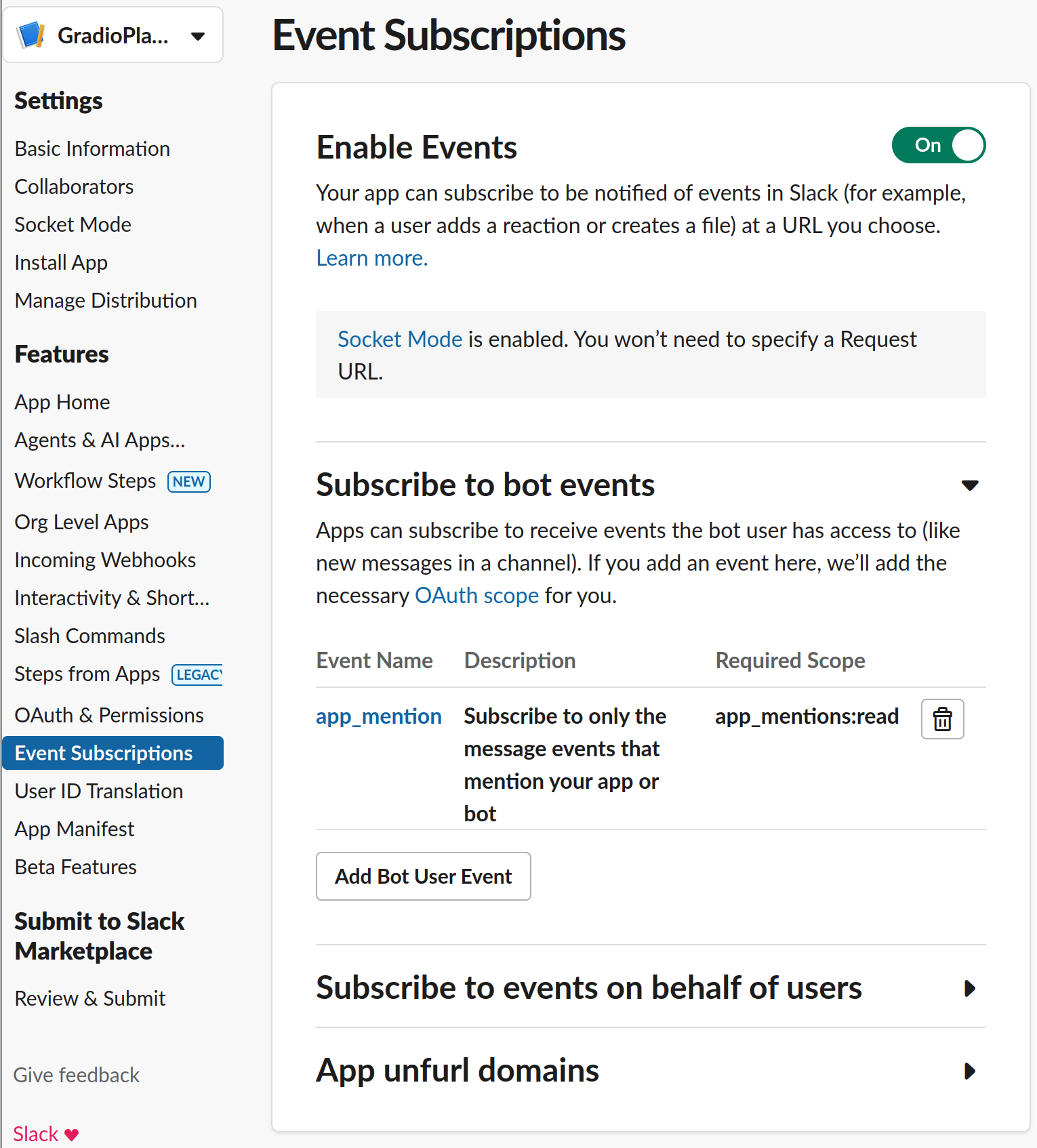Click the heart icon next to Slack

coord(72,1134)
